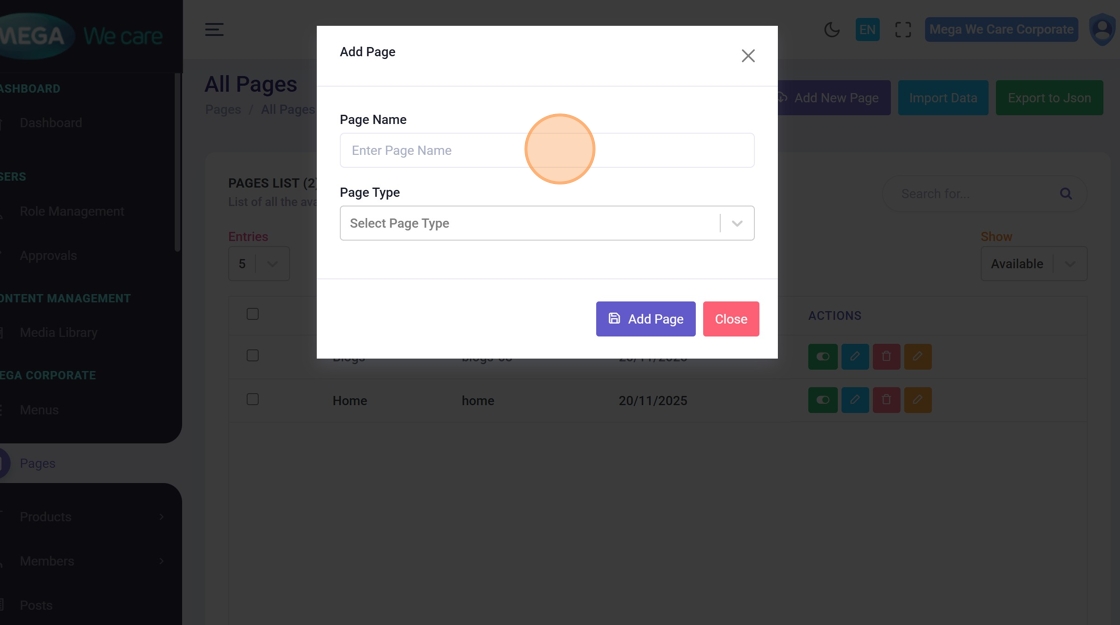Image resolution: width=1120 pixels, height=625 pixels.
Task: Open Media Library in the sidebar
Action: tap(58, 333)
